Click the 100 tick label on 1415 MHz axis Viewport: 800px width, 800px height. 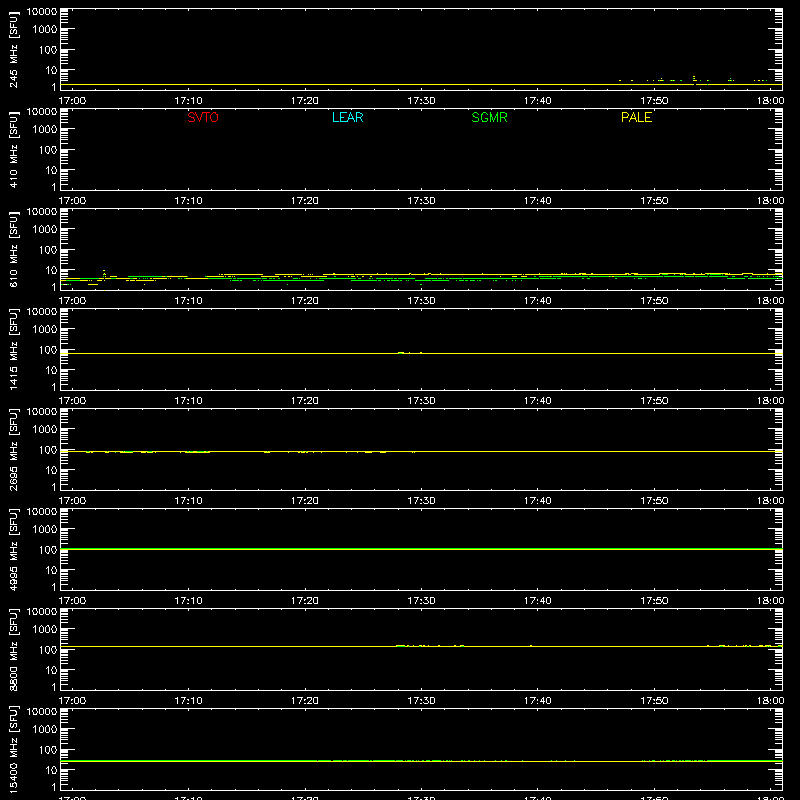tap(48, 350)
